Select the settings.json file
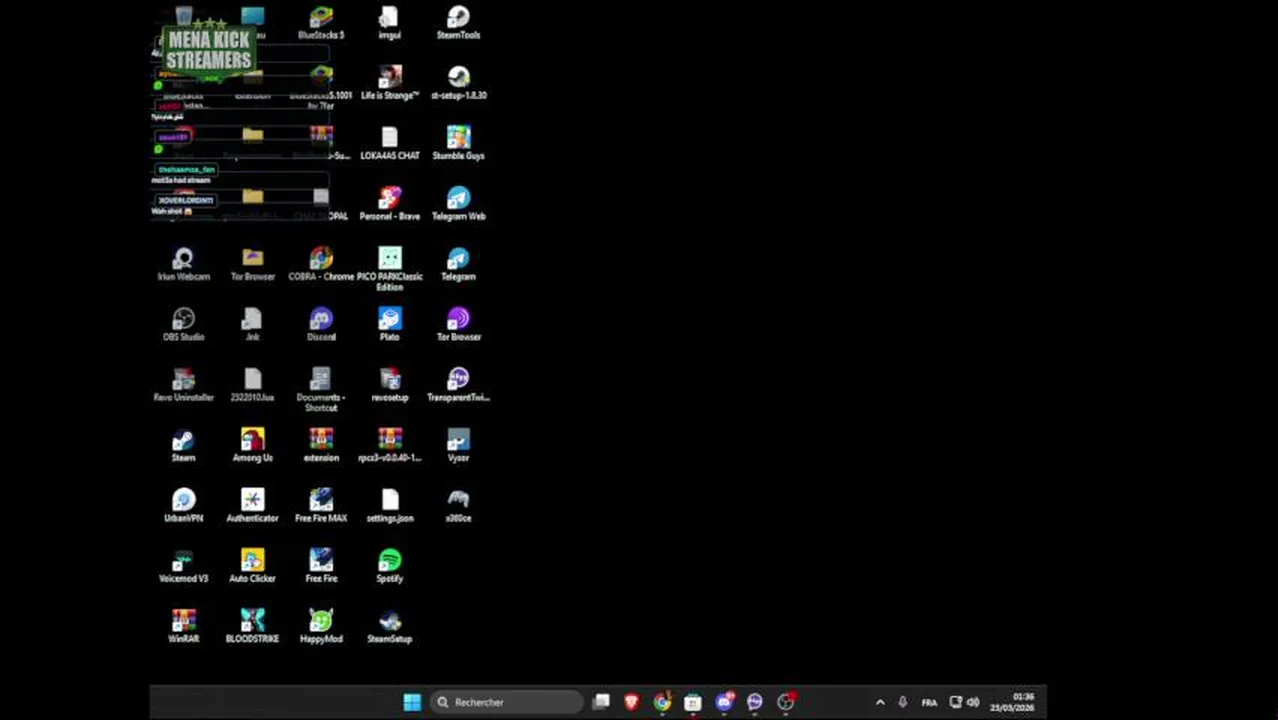This screenshot has width=1278, height=720. click(389, 506)
